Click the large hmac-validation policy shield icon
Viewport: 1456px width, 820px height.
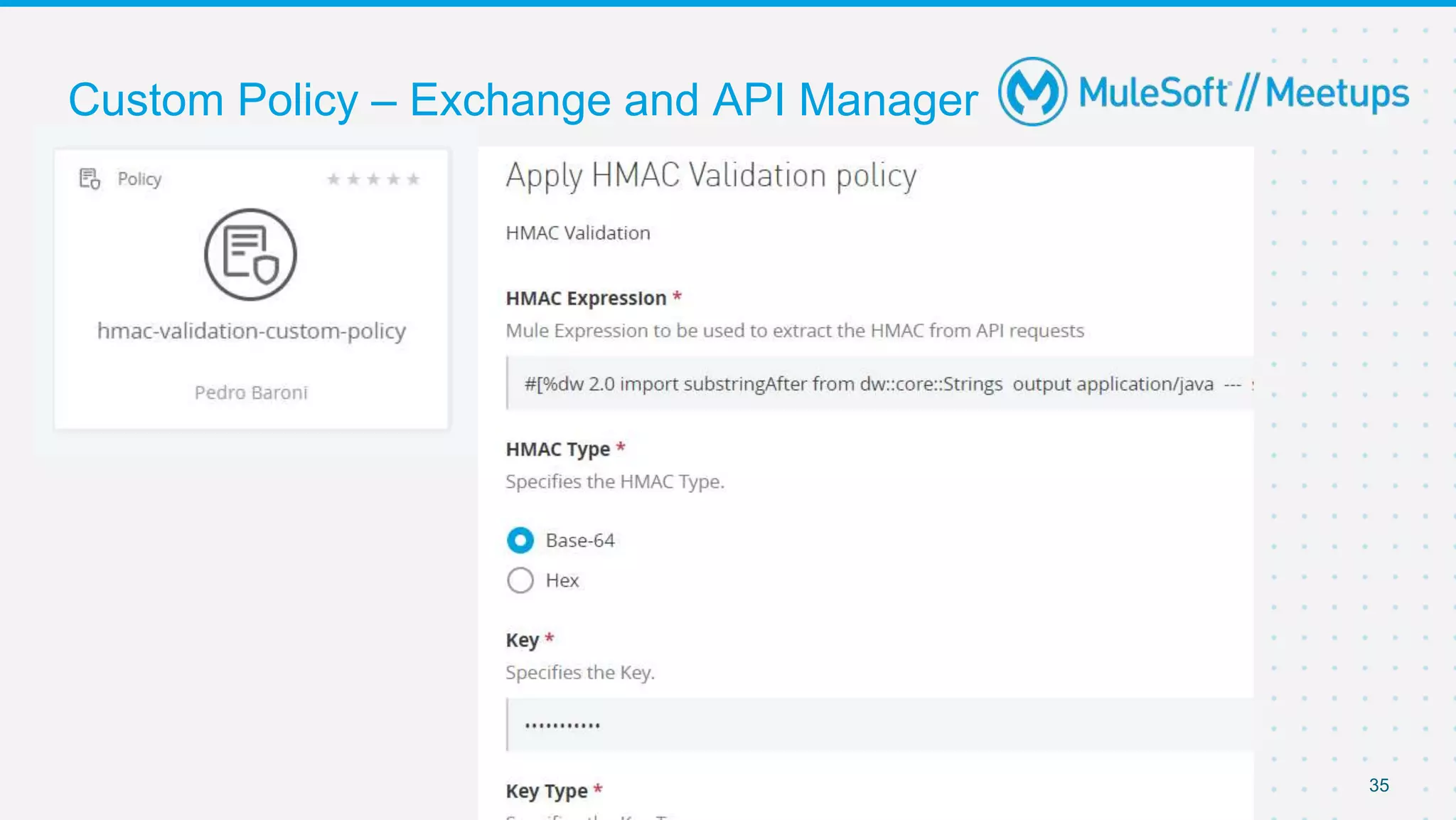pyautogui.click(x=251, y=255)
